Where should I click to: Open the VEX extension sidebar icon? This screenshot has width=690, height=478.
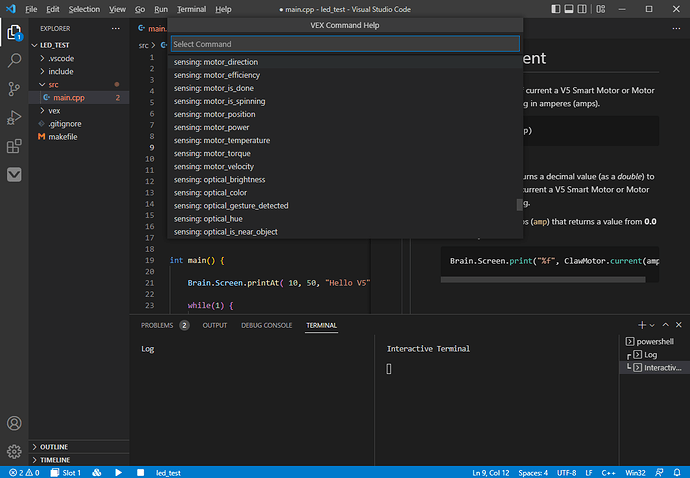[x=15, y=174]
